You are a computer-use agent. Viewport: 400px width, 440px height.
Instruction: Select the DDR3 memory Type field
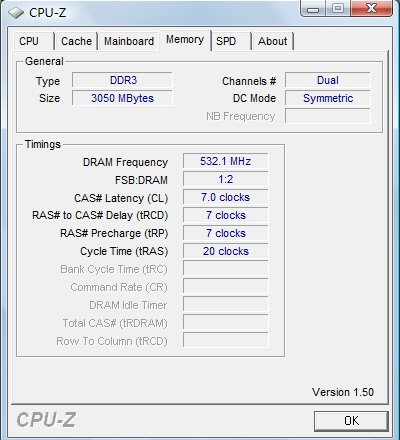pyautogui.click(x=122, y=80)
